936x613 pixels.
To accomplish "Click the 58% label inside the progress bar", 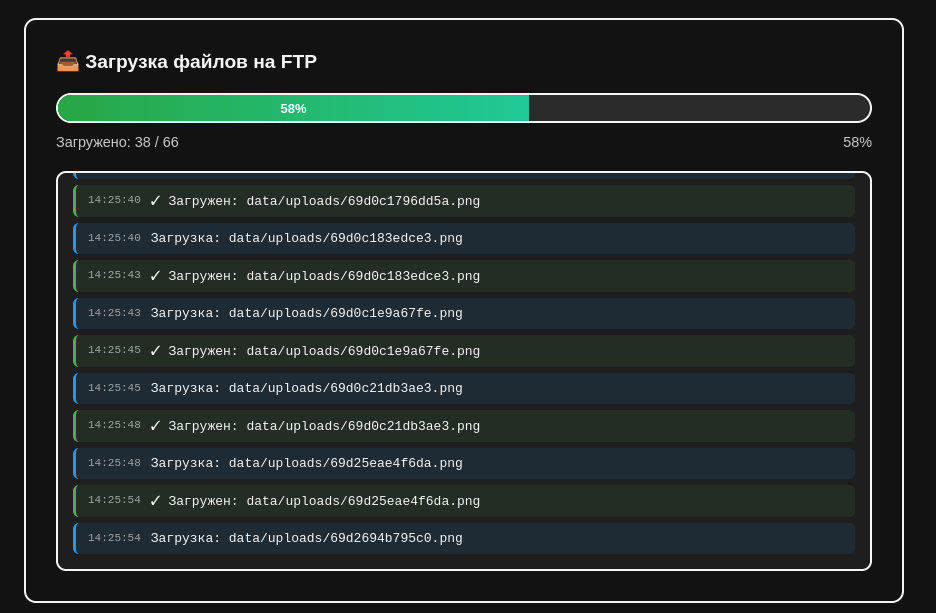I will tap(293, 108).
